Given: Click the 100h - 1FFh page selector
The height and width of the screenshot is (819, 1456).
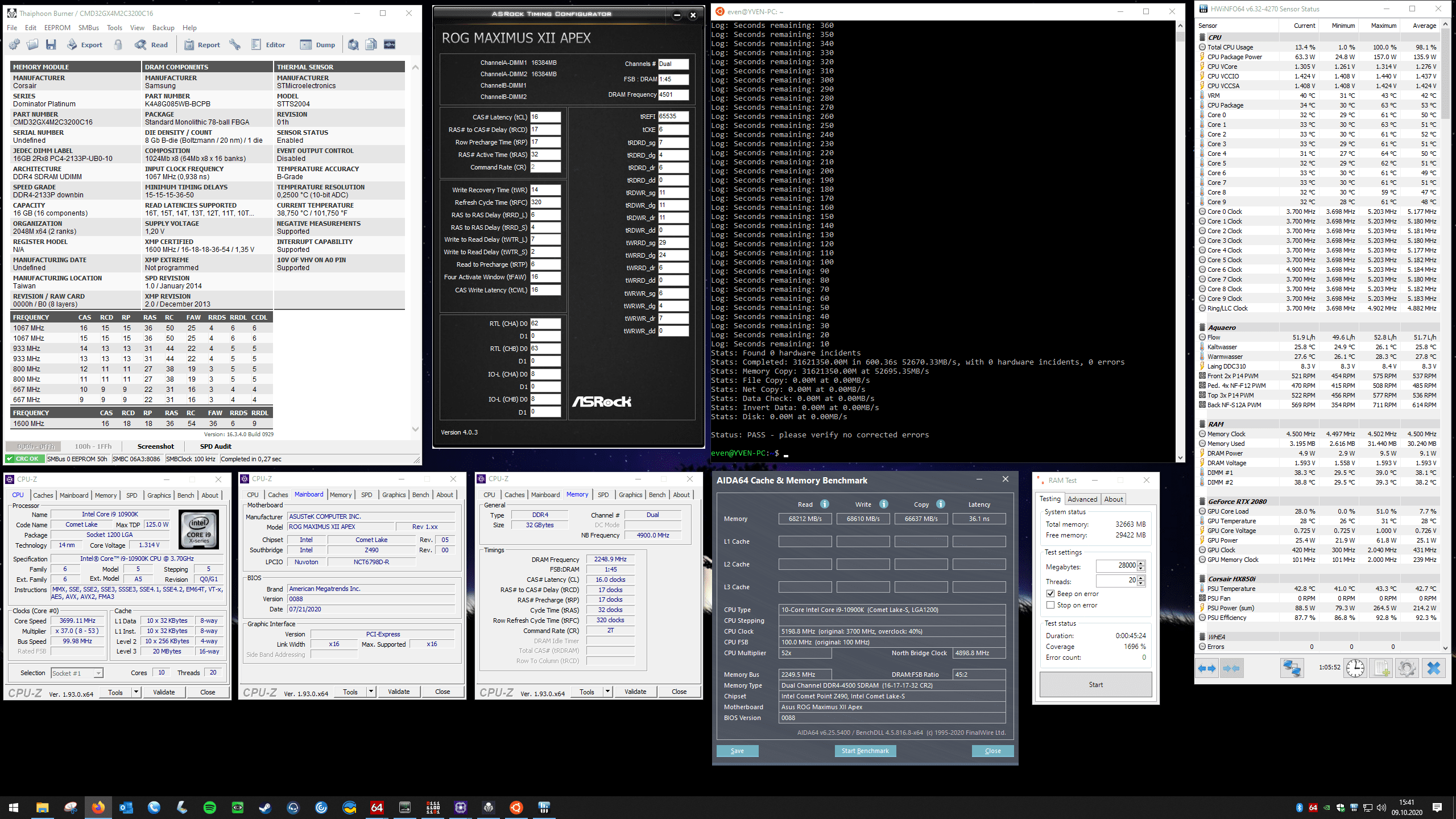Looking at the screenshot, I should pos(93,446).
